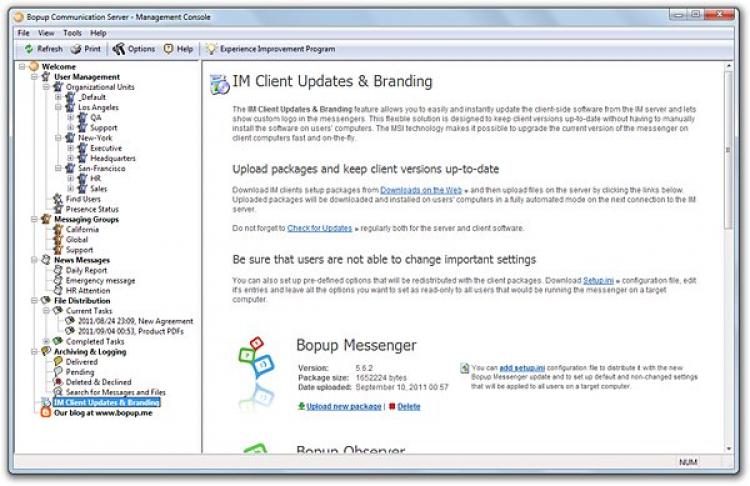Image resolution: width=750 pixels, height=486 pixels.
Task: Click the Deleted & Declined icon
Action: point(58,382)
